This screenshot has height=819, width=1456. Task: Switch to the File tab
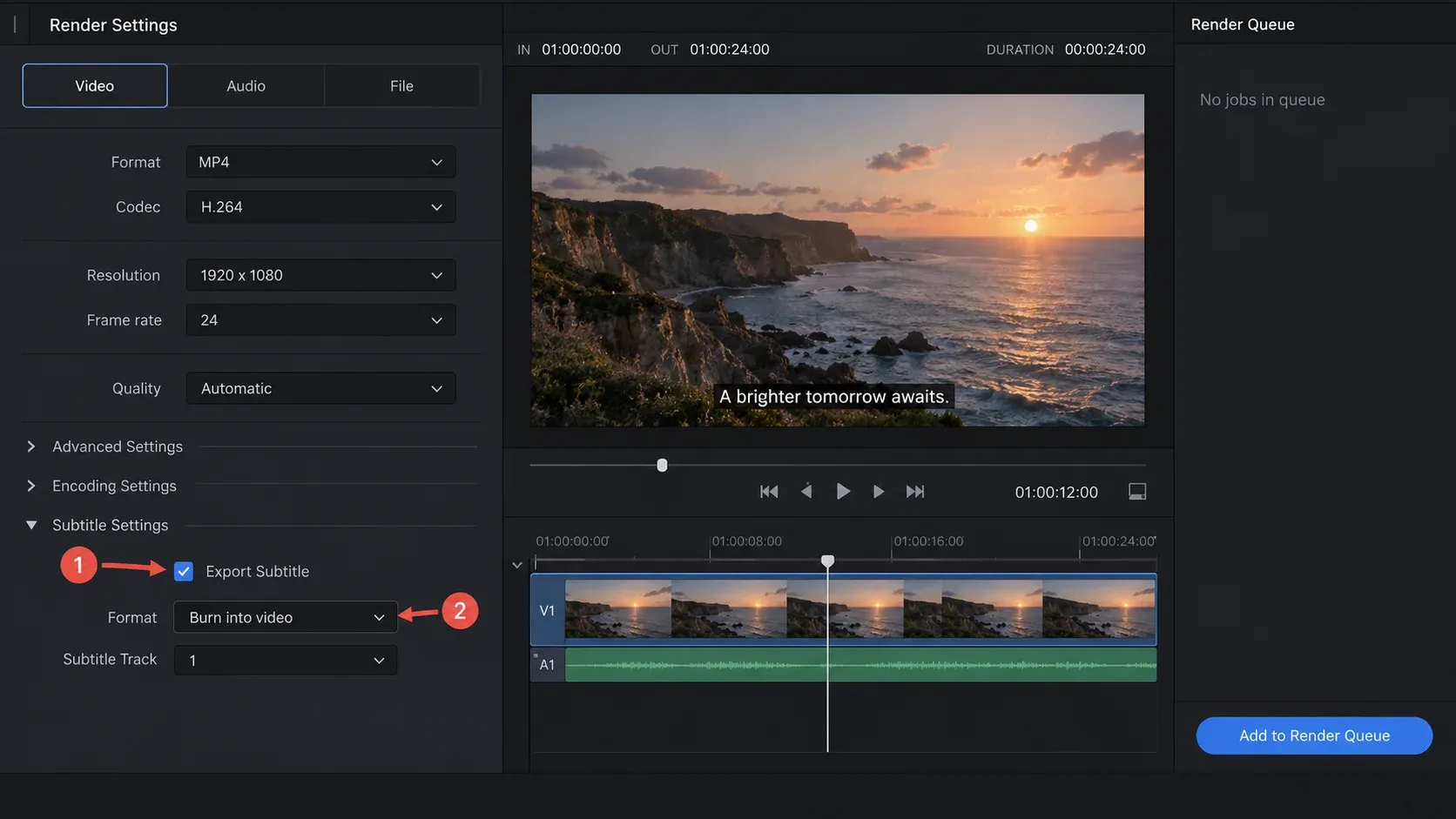401,85
